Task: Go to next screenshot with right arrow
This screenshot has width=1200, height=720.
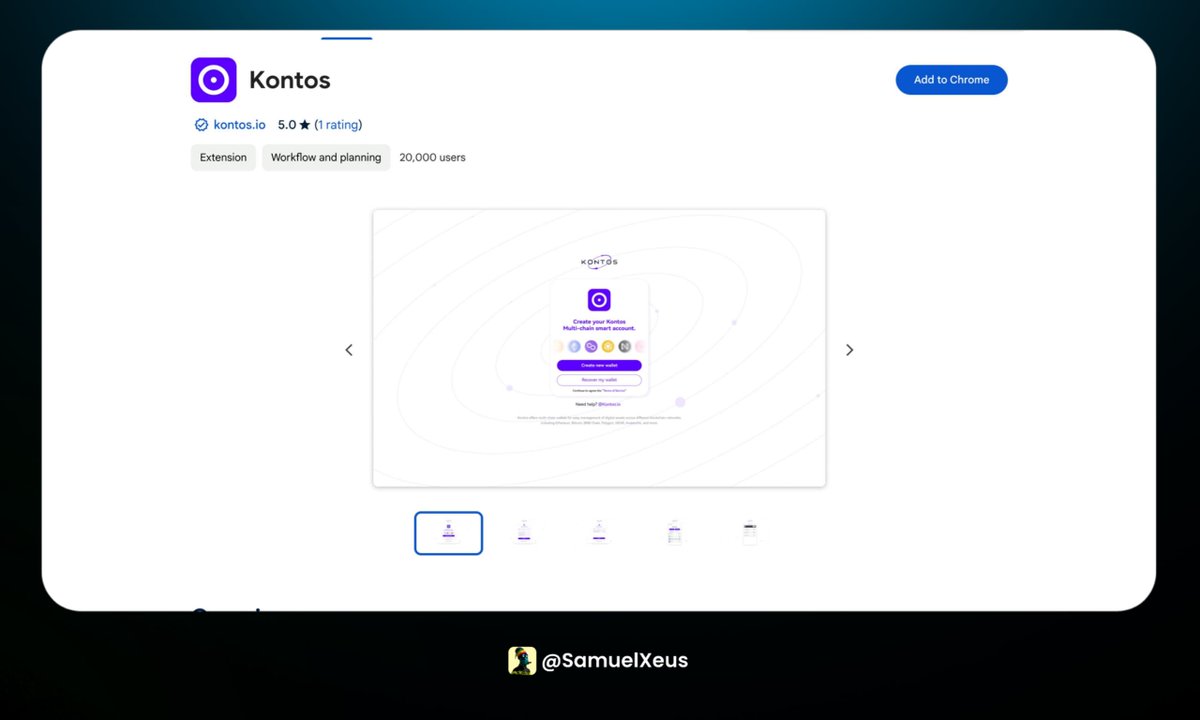Action: [849, 350]
